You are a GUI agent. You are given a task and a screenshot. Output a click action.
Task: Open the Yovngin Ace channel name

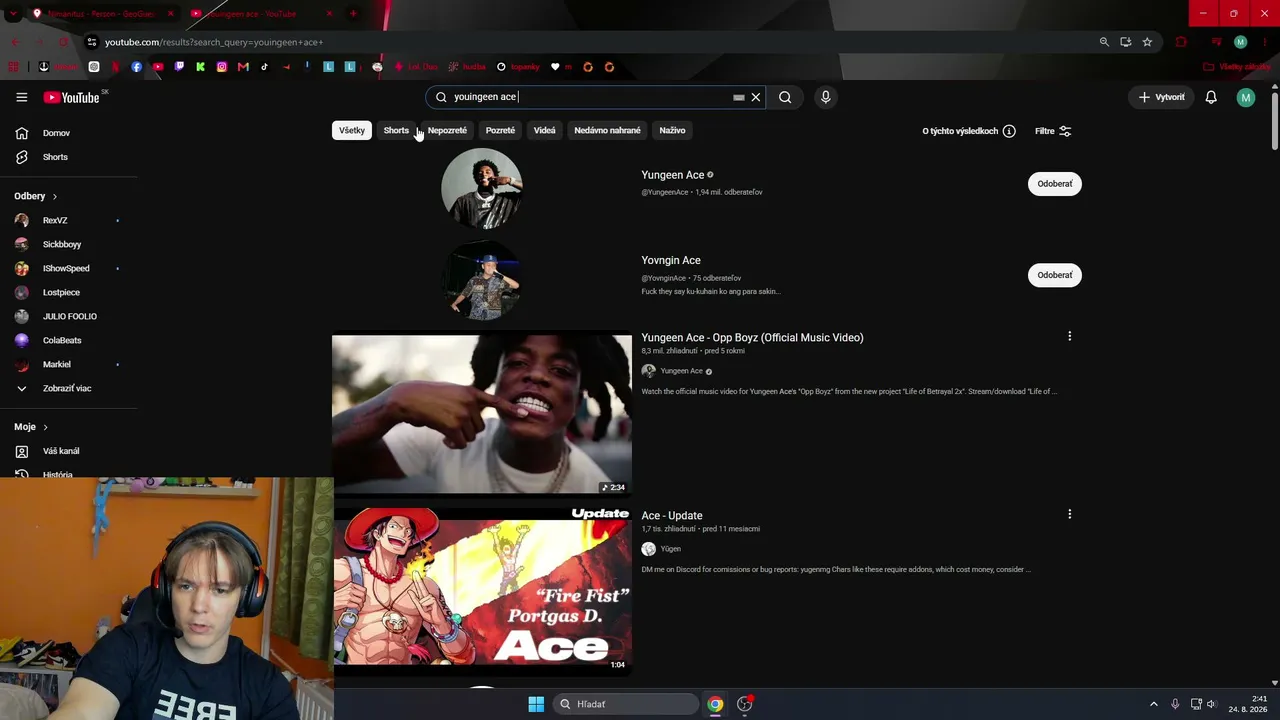(671, 260)
